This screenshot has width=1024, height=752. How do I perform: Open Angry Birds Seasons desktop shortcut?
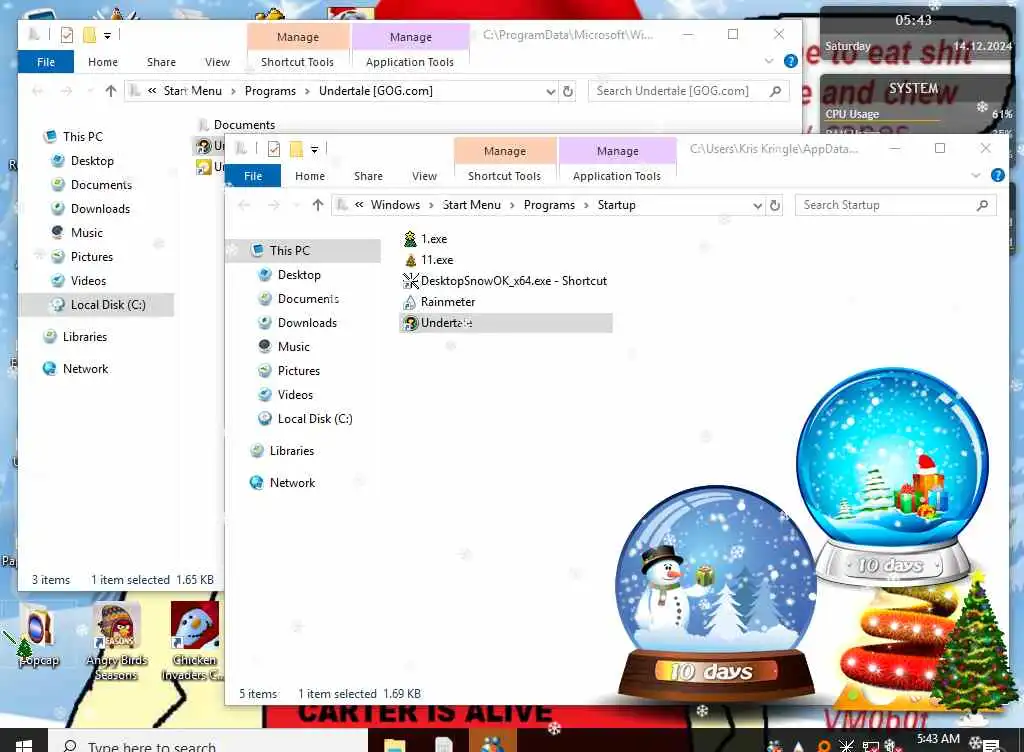tap(116, 643)
